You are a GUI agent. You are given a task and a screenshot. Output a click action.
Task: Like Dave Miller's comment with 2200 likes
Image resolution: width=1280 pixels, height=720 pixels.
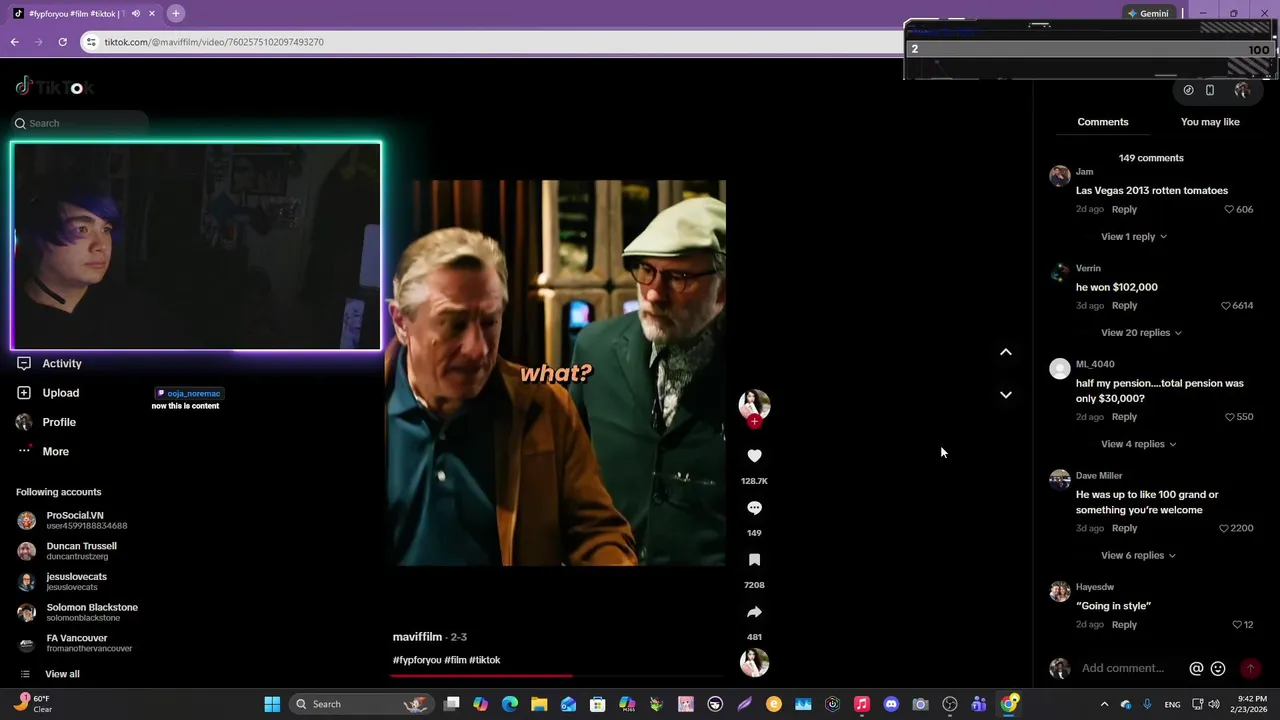(1224, 528)
